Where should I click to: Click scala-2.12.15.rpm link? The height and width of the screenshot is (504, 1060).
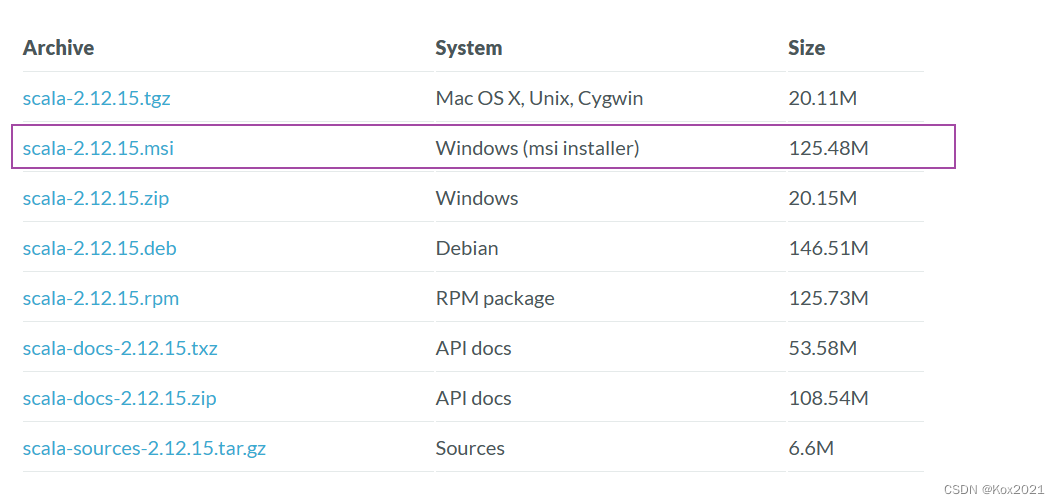point(101,298)
